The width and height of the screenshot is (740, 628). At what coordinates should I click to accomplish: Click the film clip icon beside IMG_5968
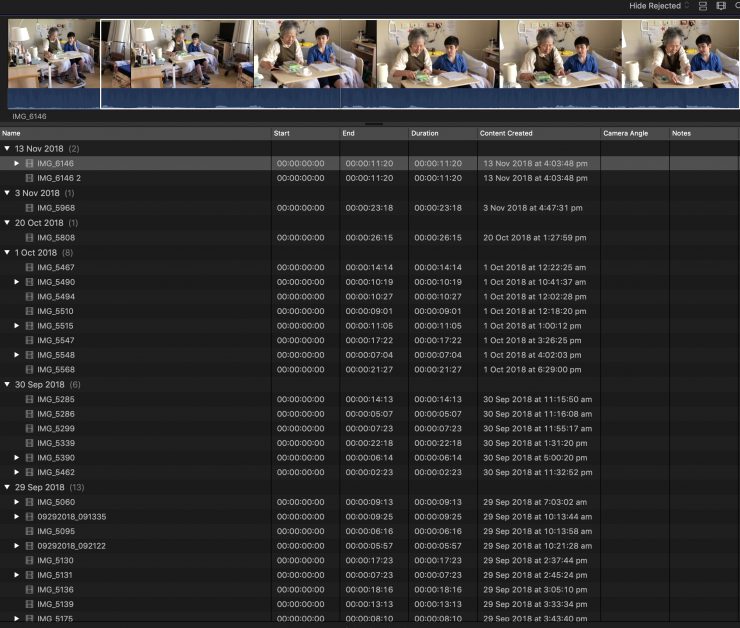pyautogui.click(x=30, y=208)
